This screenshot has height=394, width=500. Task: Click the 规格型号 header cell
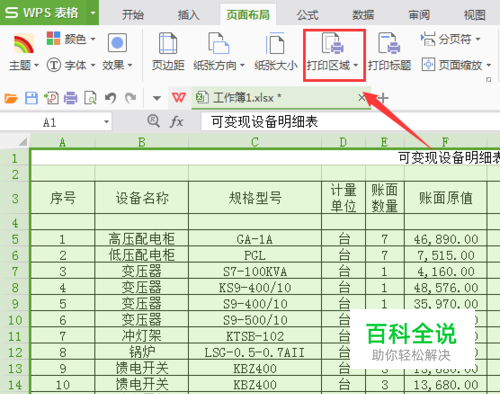coord(255,198)
